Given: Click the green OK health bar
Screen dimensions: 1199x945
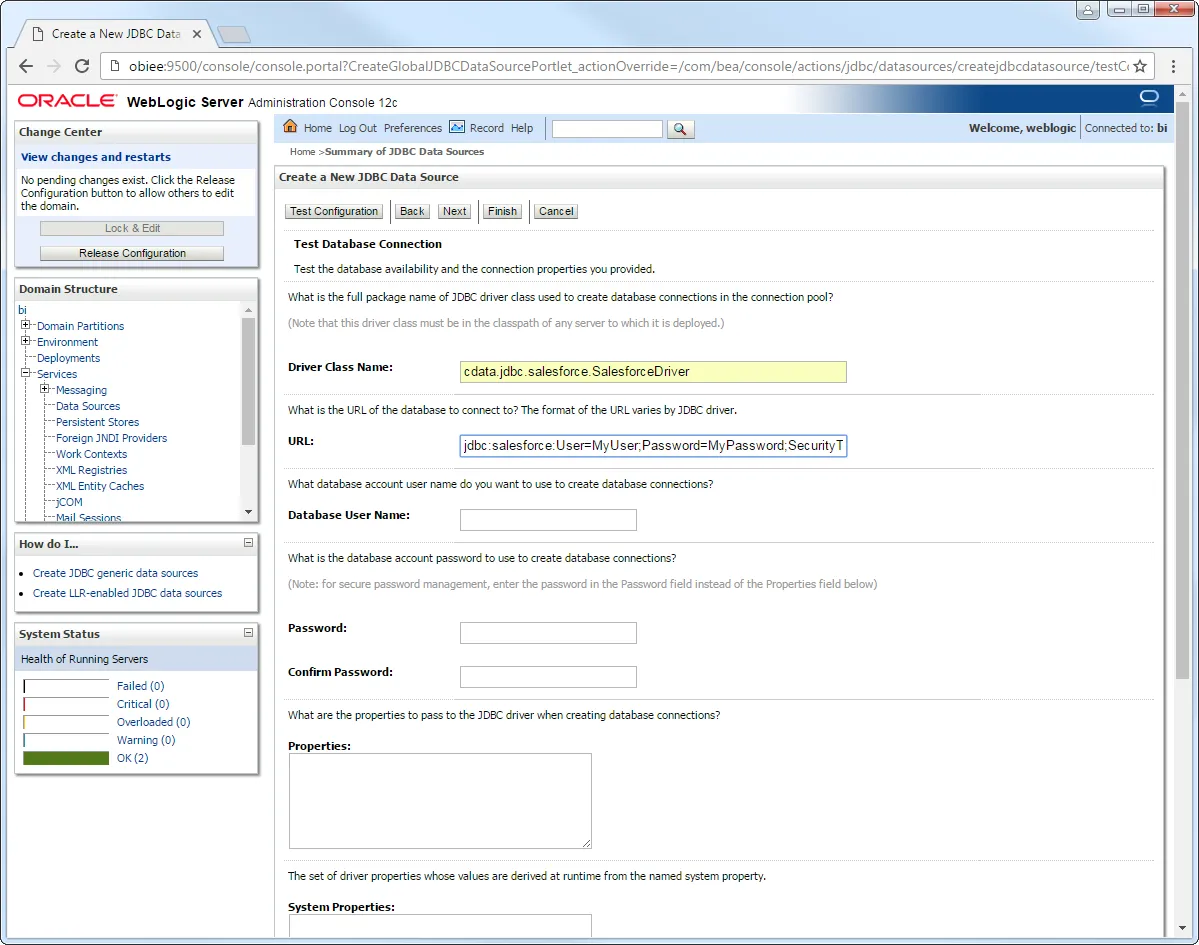Looking at the screenshot, I should [65, 758].
